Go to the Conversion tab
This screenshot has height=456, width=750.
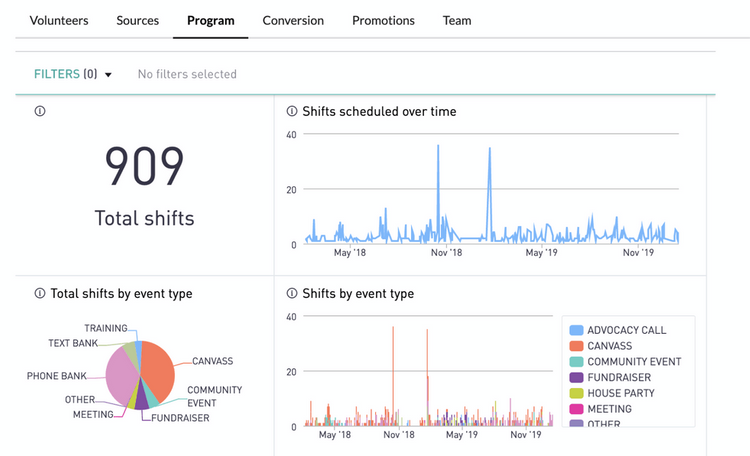pyautogui.click(x=293, y=21)
